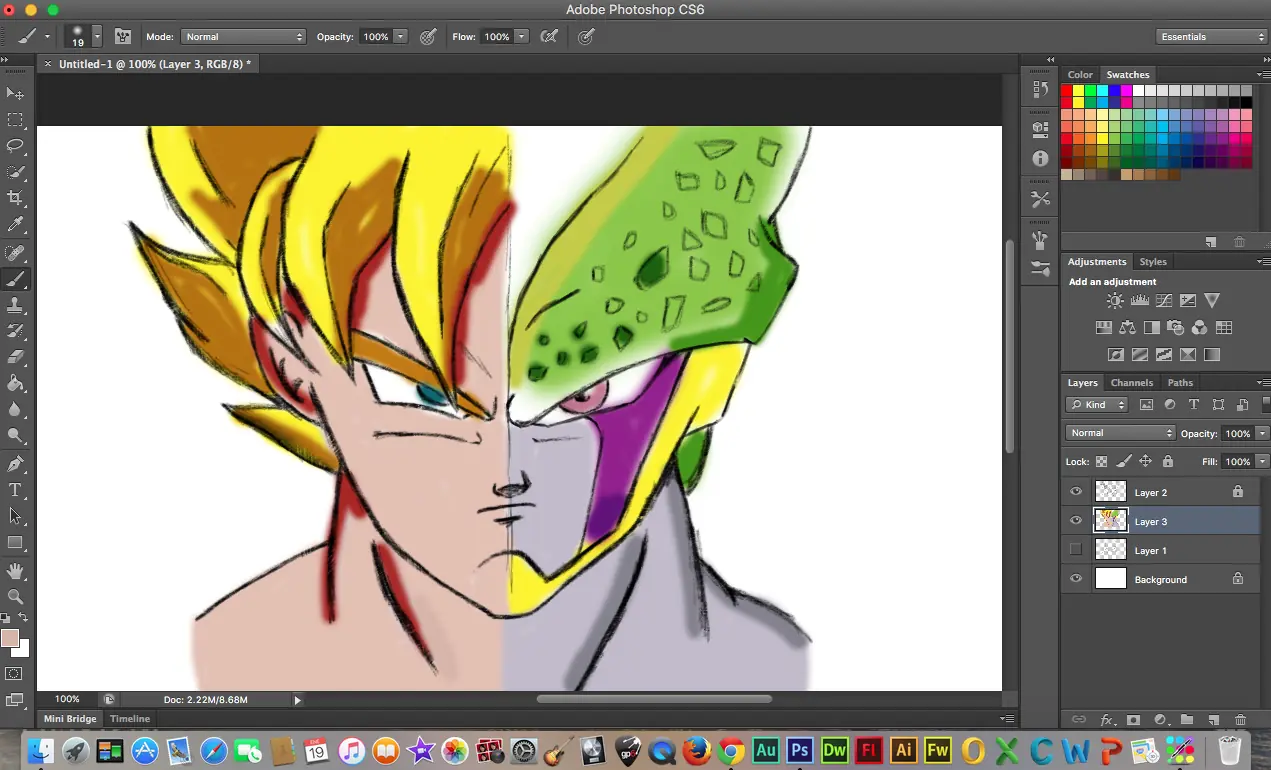Select the Background layer row
This screenshot has width=1271, height=770.
tap(1160, 579)
